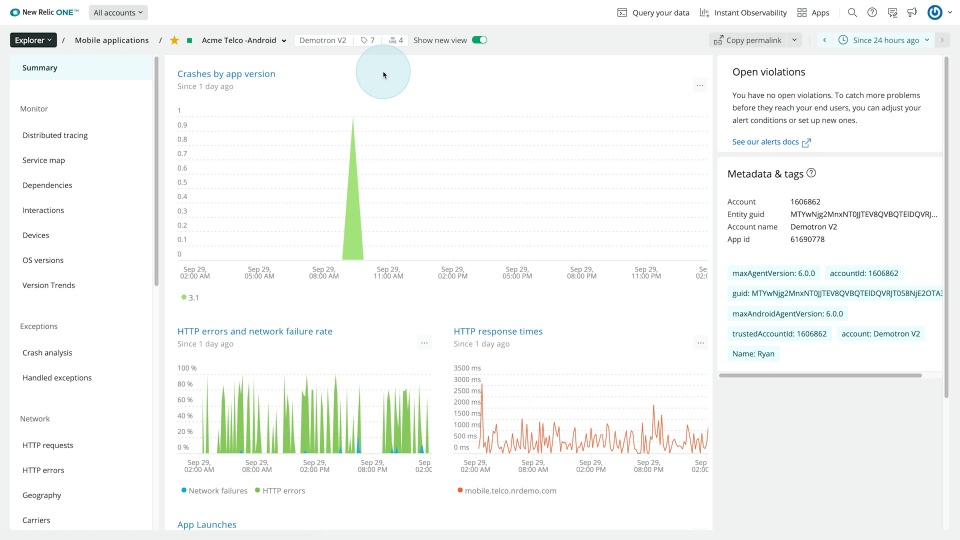The width and height of the screenshot is (960, 540).
Task: Click the account: Demotron V2 tag
Action: (880, 334)
